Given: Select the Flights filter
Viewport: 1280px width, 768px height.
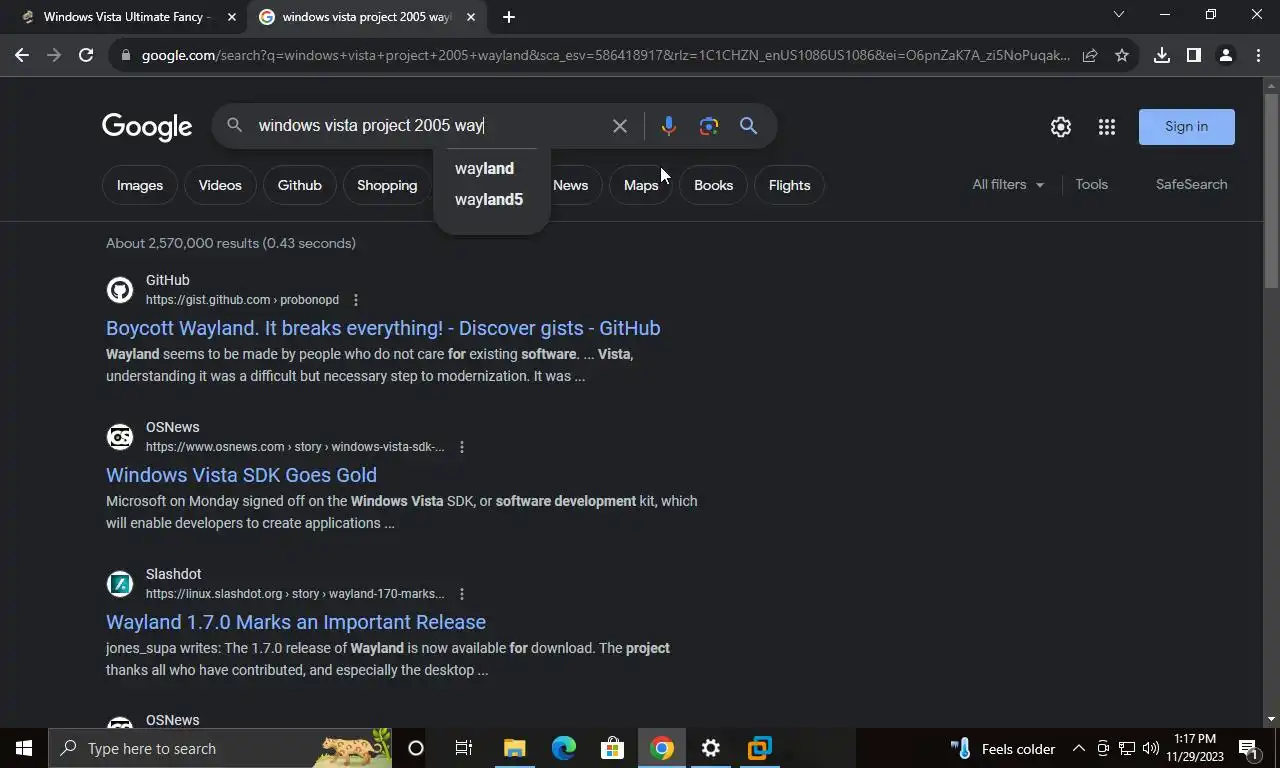Looking at the screenshot, I should tap(789, 185).
